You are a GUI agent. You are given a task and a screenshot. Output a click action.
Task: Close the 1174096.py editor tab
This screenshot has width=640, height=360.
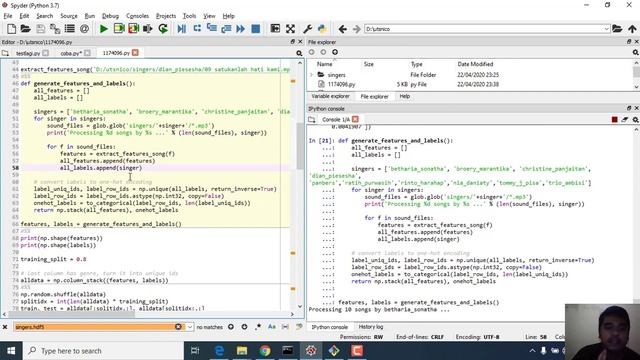tap(135, 53)
